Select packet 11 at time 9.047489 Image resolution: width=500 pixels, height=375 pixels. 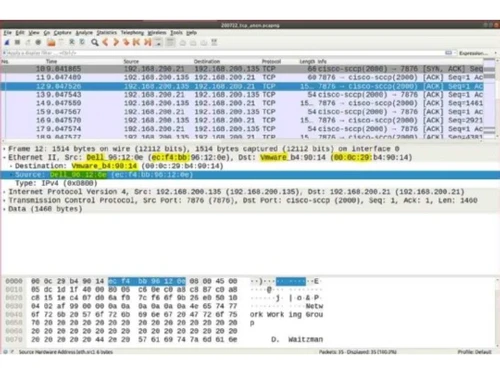[242, 77]
